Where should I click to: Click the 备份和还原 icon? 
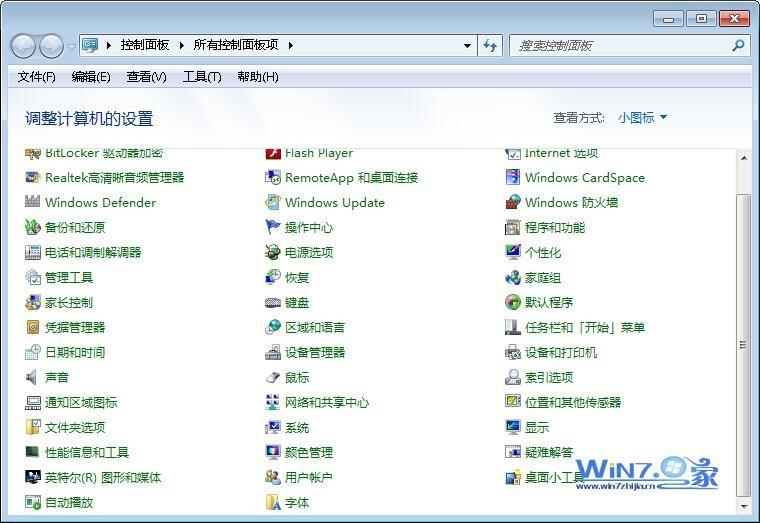32,227
